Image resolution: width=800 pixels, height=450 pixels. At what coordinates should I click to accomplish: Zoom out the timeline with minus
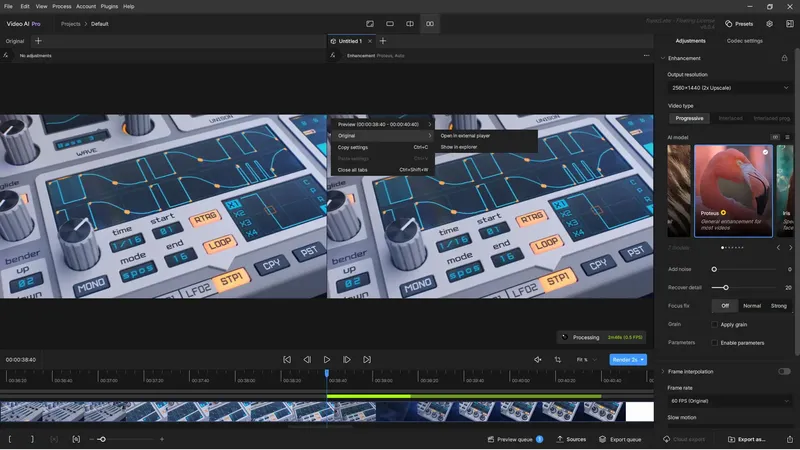pyautogui.click(x=92, y=439)
